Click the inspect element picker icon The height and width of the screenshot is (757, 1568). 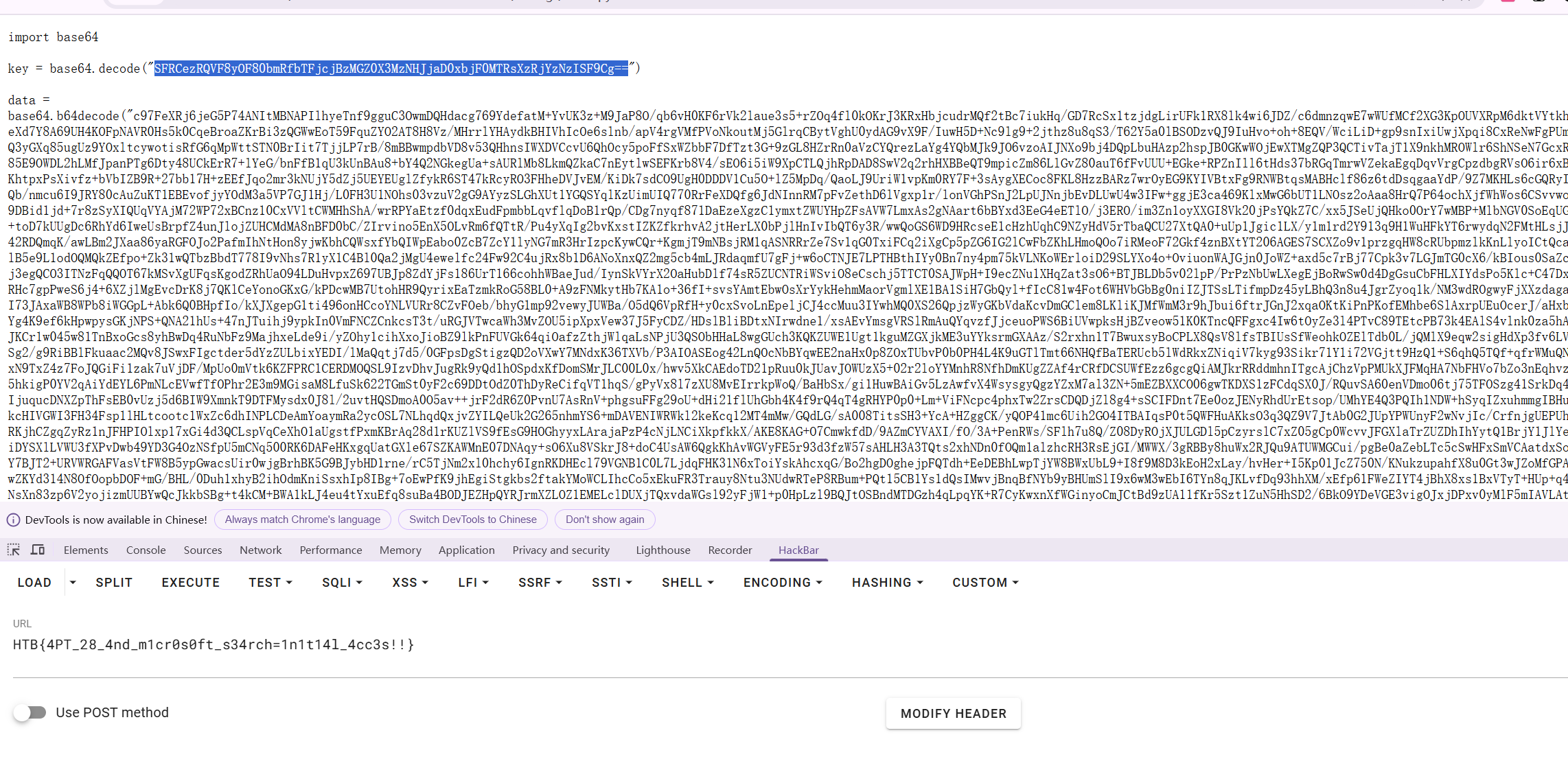[x=13, y=550]
